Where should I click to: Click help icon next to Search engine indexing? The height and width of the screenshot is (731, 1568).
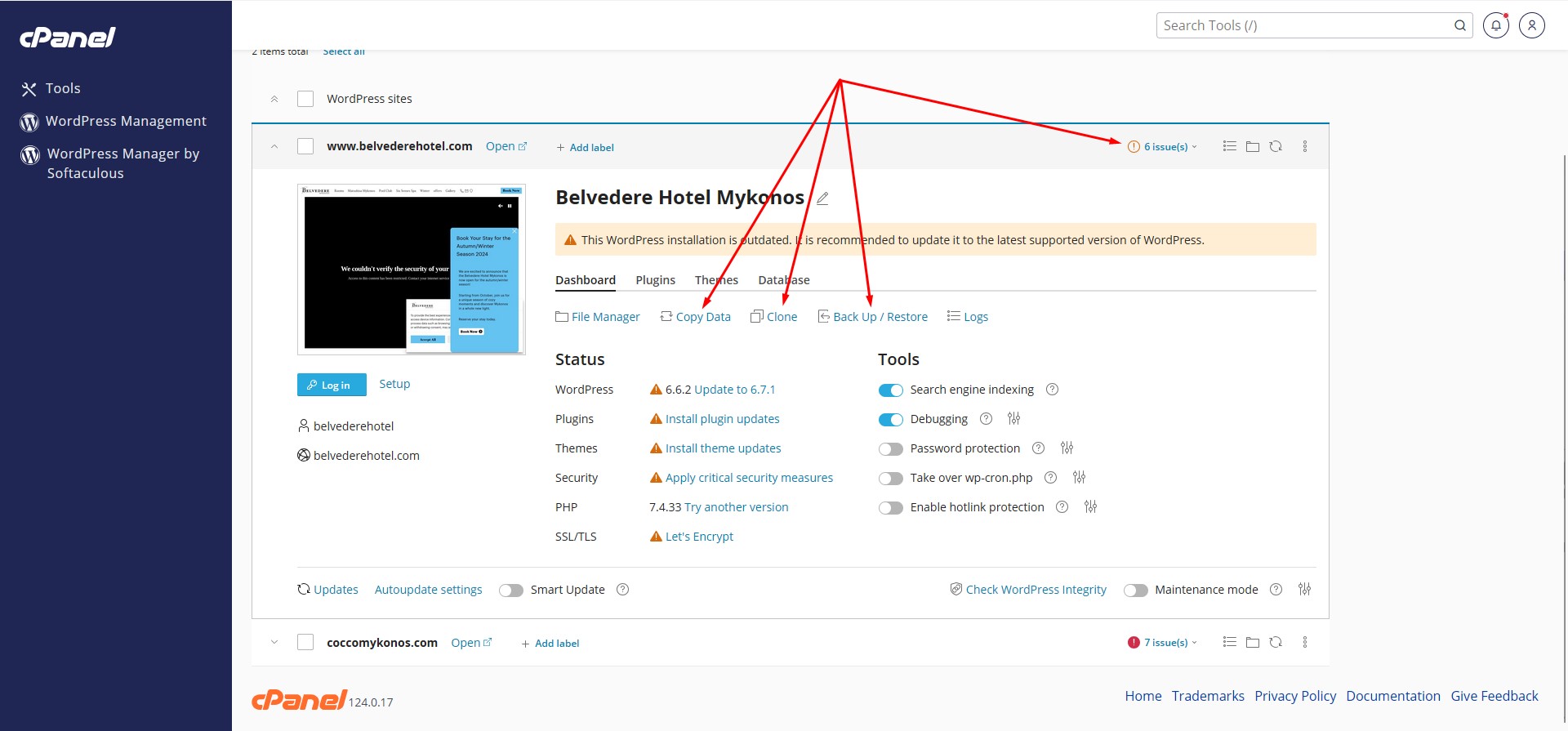pyautogui.click(x=1052, y=390)
